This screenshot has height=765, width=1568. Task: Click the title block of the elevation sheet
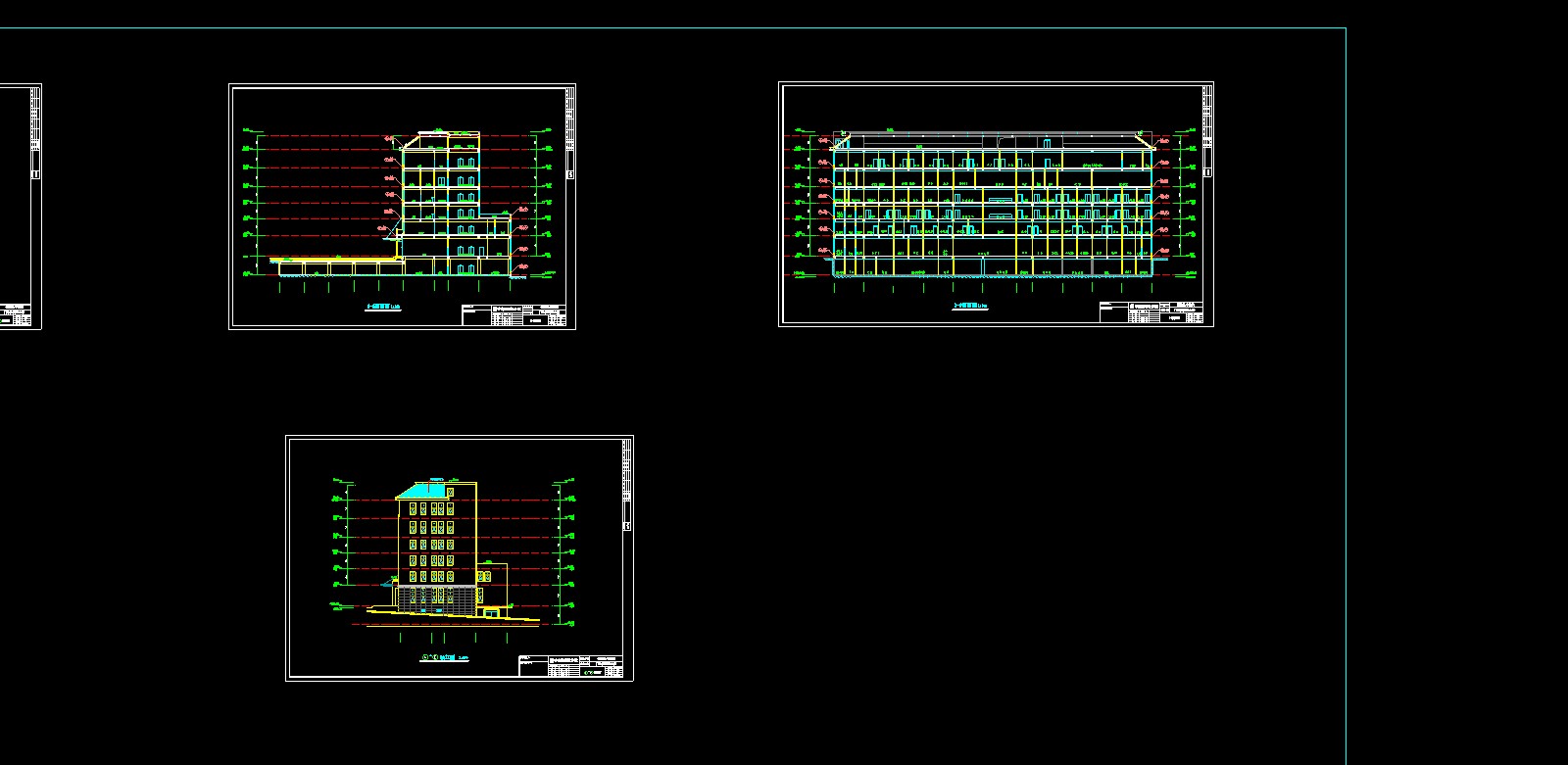(569, 666)
